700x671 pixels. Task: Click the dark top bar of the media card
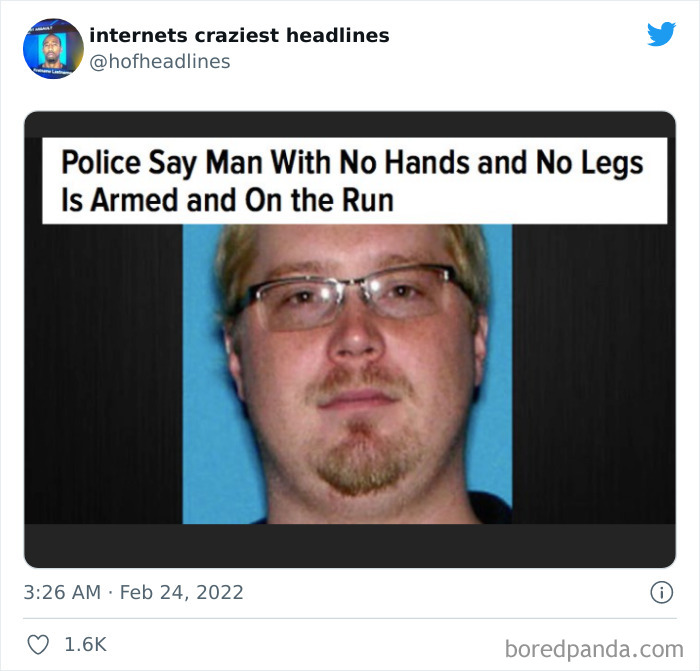pos(350,125)
